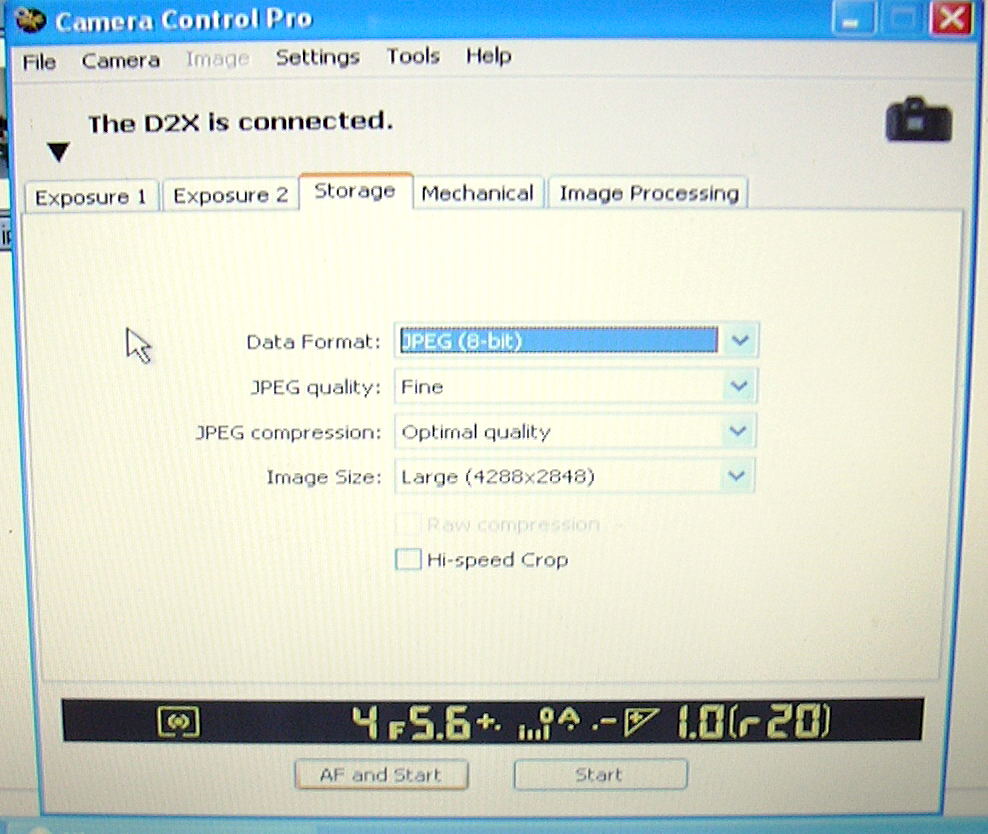This screenshot has height=834, width=988.
Task: Expand the JPEG compression dropdown arrow
Action: click(x=737, y=431)
